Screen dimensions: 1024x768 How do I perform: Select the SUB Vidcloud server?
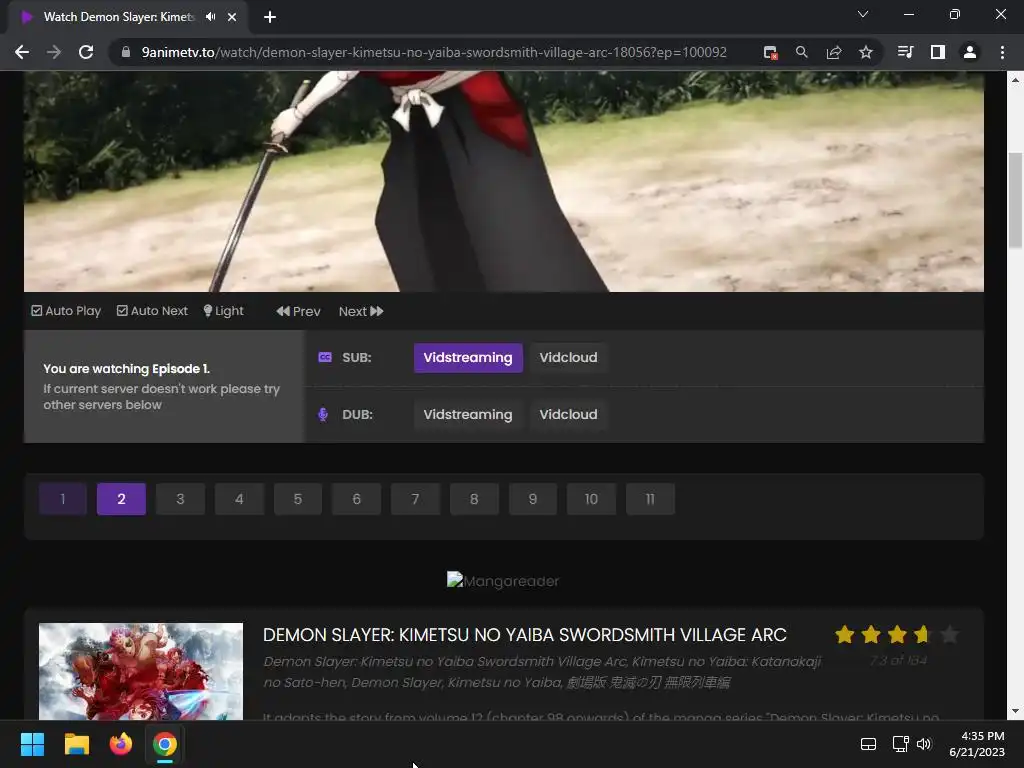[x=568, y=358]
